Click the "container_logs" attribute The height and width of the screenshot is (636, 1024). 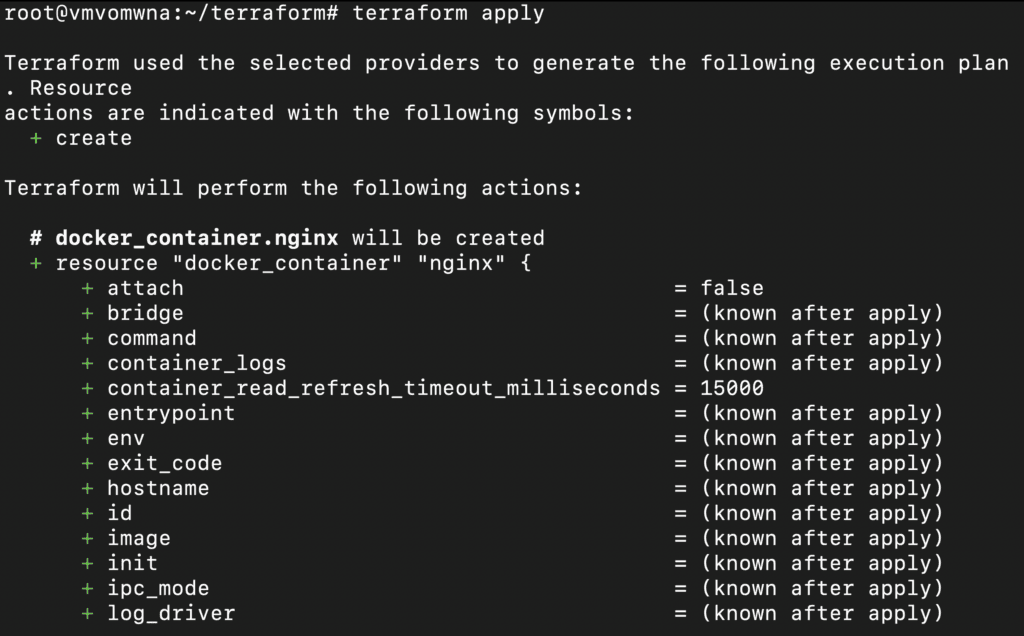(196, 363)
